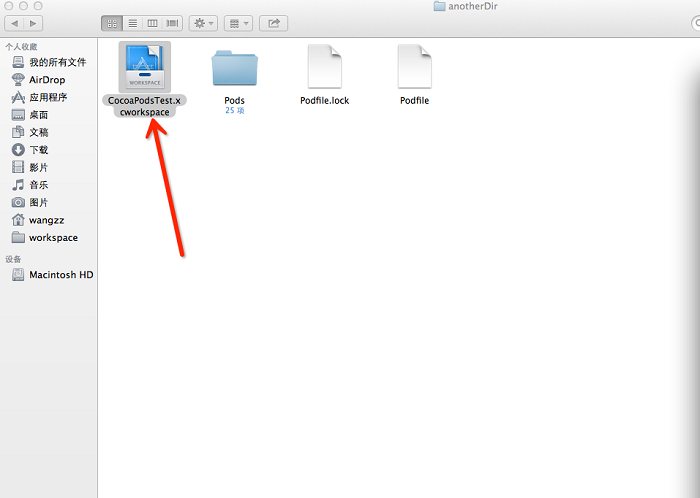Open 音乐 in the sidebar
The width and height of the screenshot is (700, 498).
pyautogui.click(x=49, y=185)
